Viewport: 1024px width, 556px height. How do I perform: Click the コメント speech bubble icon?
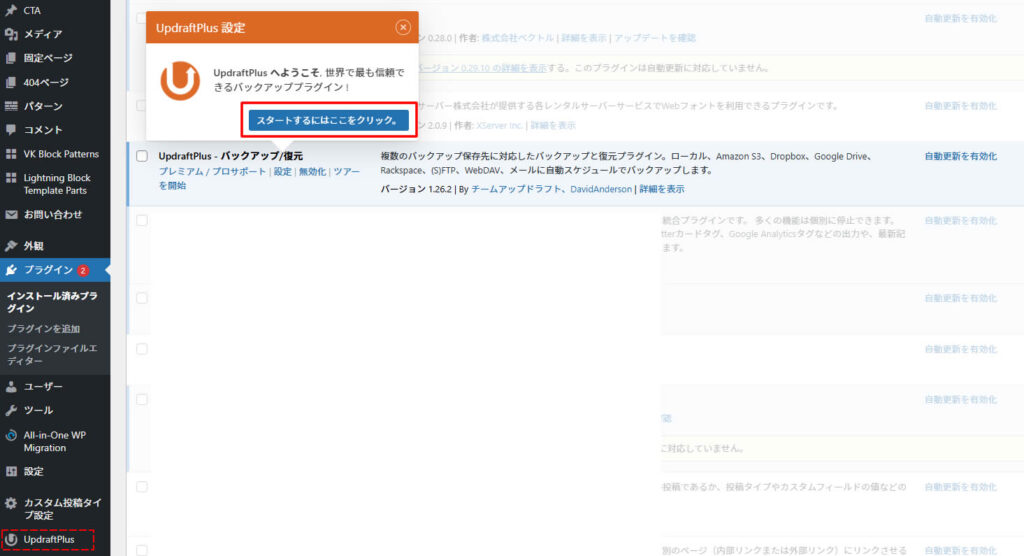pyautogui.click(x=11, y=129)
